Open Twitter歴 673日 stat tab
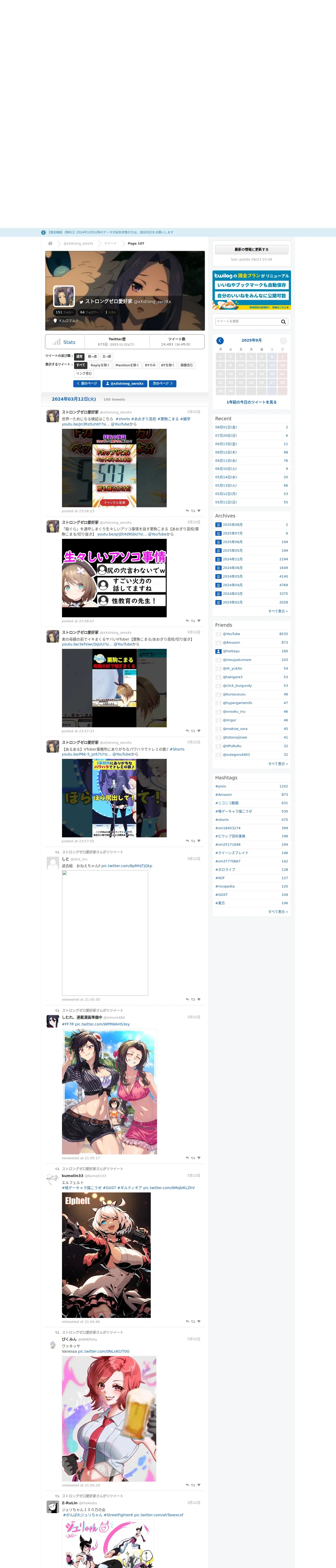The width and height of the screenshot is (336, 1568). 116,342
